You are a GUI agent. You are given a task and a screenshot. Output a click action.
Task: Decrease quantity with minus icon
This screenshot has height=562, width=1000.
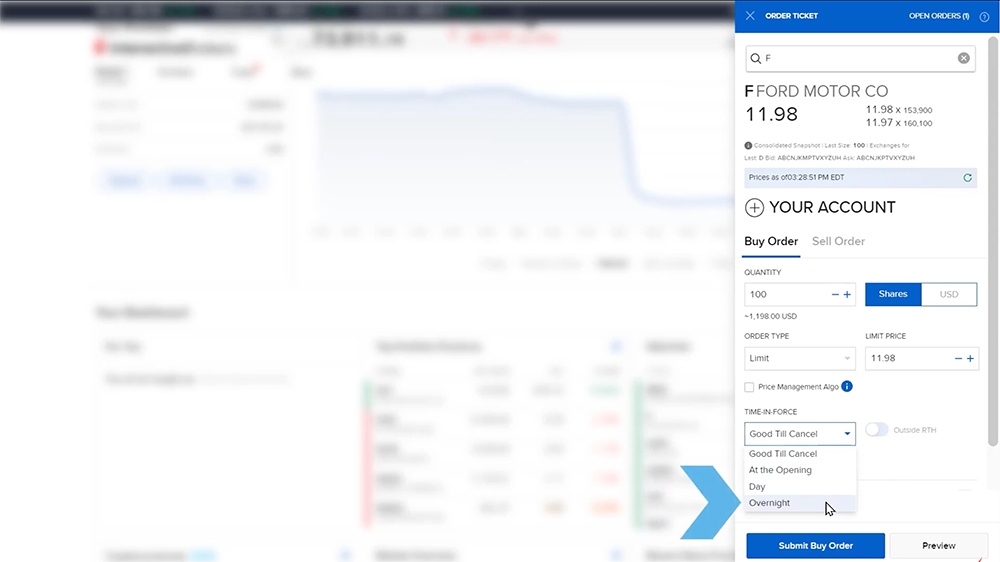(x=835, y=295)
